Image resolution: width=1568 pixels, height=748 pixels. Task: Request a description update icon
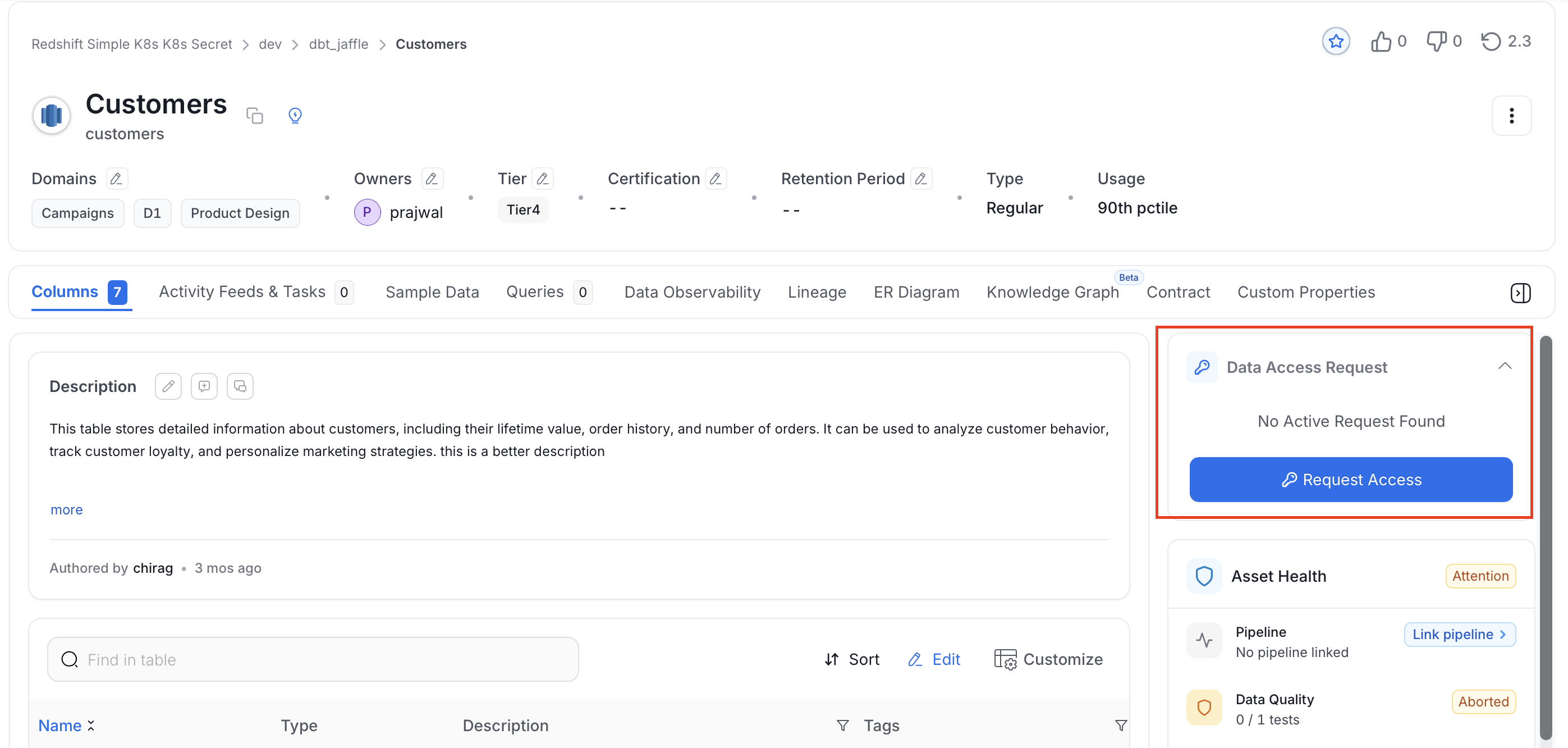(204, 386)
